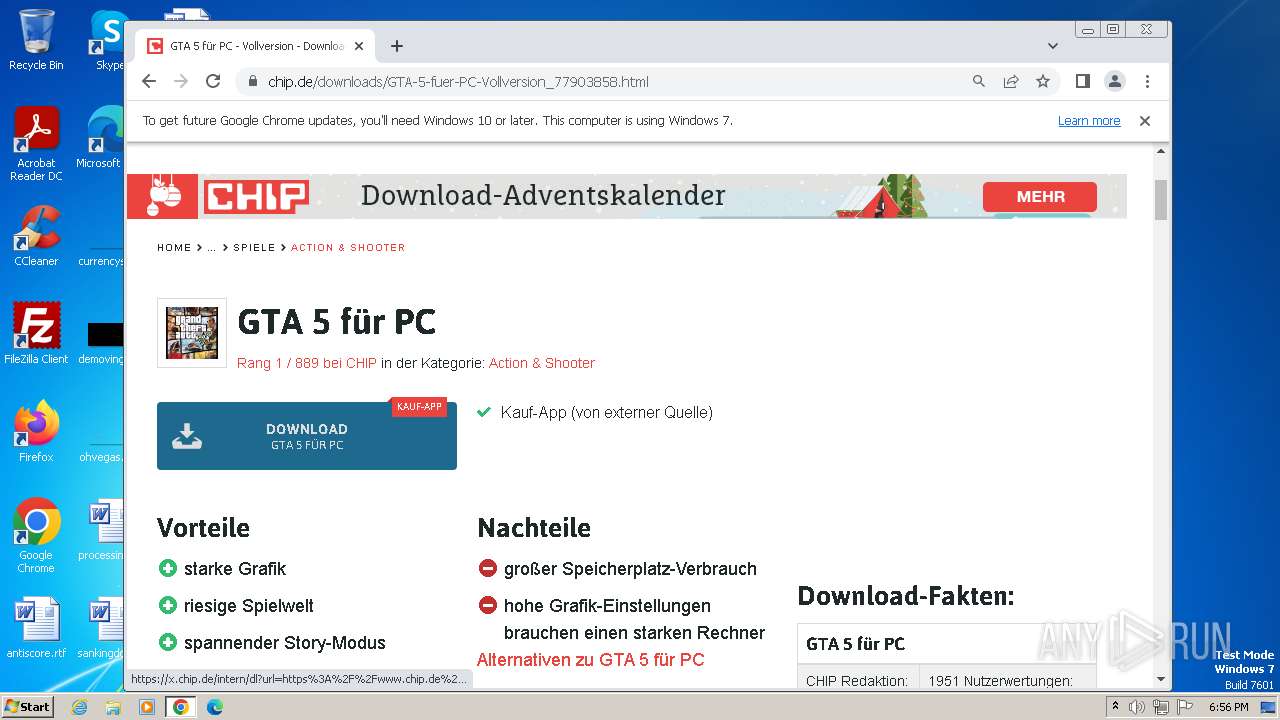This screenshot has width=1280, height=720.
Task: Open Alternativen zu GTA 5 für PC link
Action: (x=590, y=660)
